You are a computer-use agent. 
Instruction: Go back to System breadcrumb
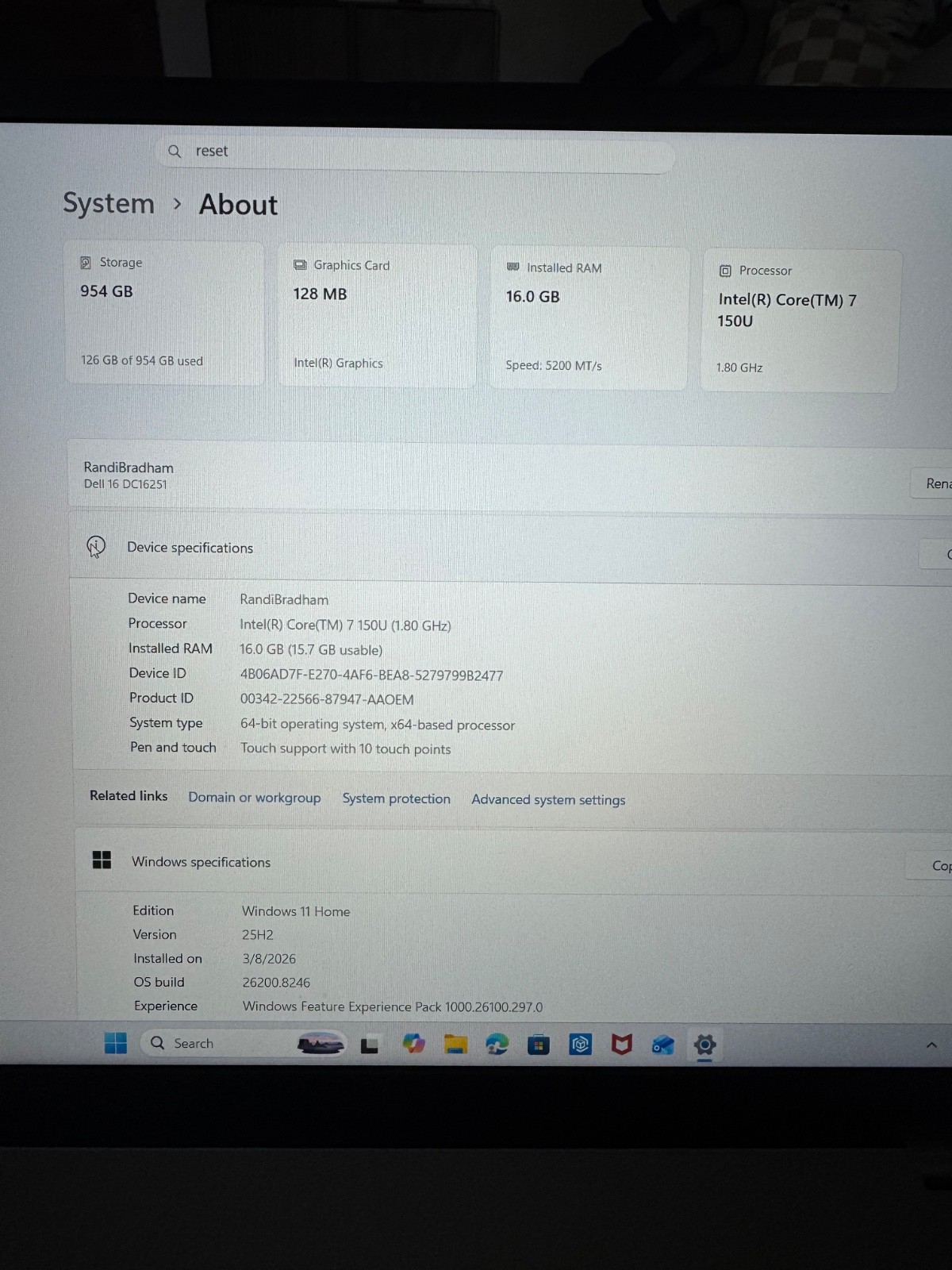tap(109, 203)
